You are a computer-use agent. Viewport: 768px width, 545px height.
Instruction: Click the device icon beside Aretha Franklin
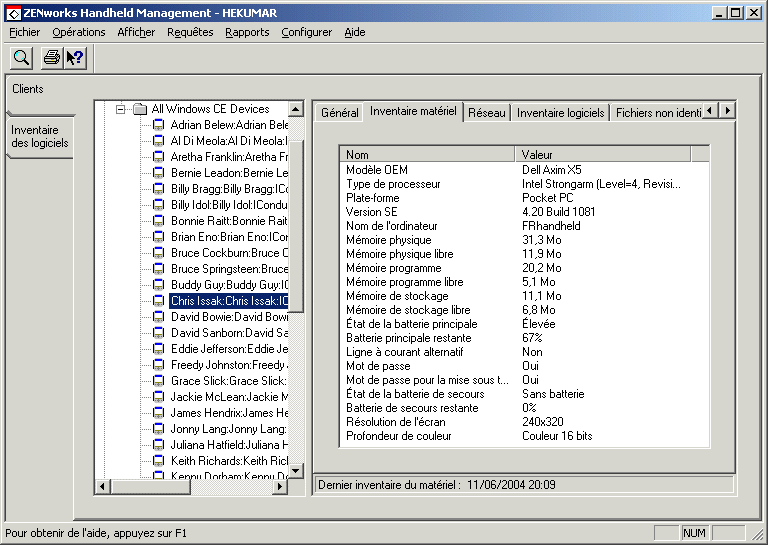point(158,157)
